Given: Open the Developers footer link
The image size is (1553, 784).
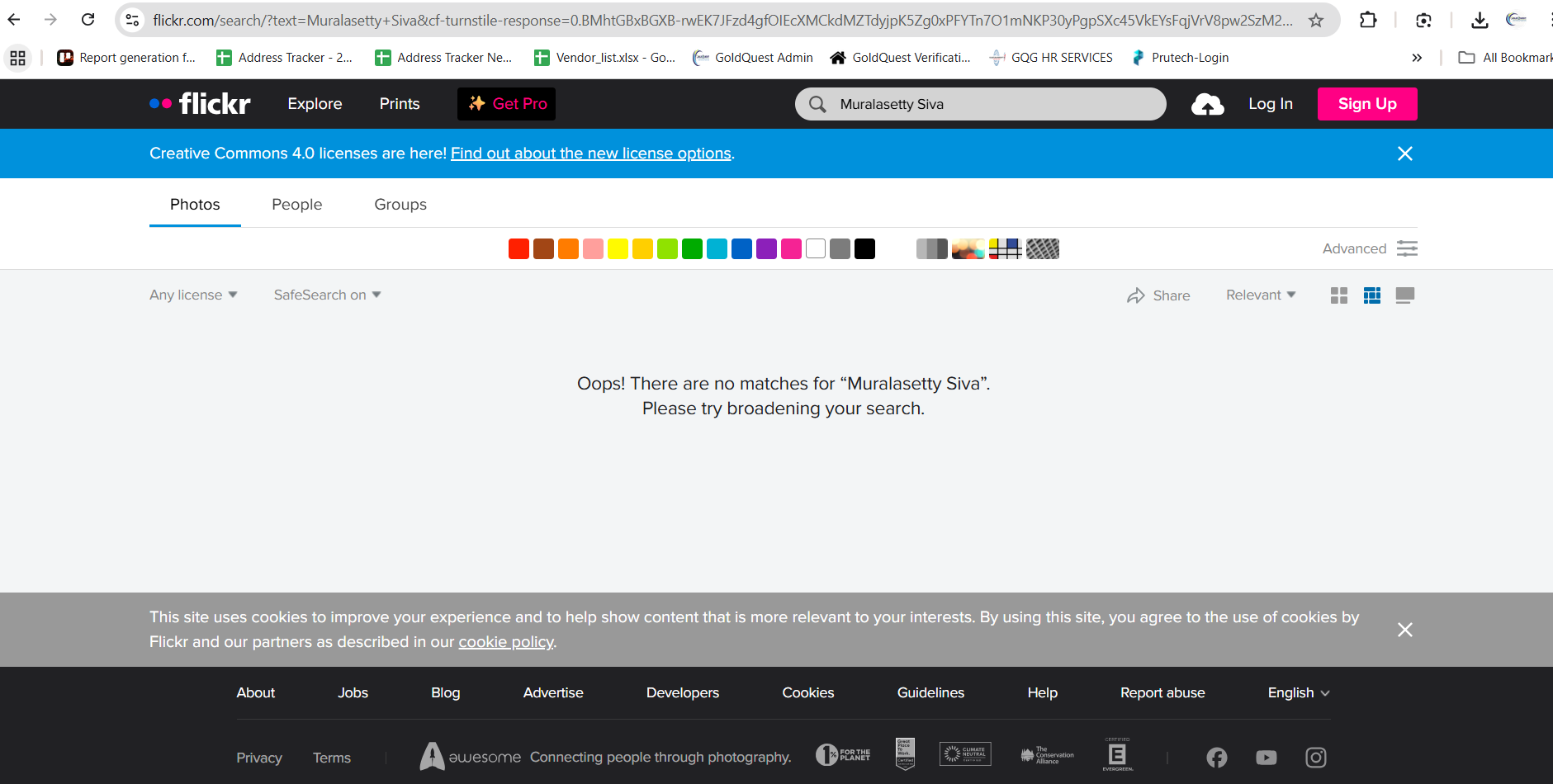Looking at the screenshot, I should point(683,693).
